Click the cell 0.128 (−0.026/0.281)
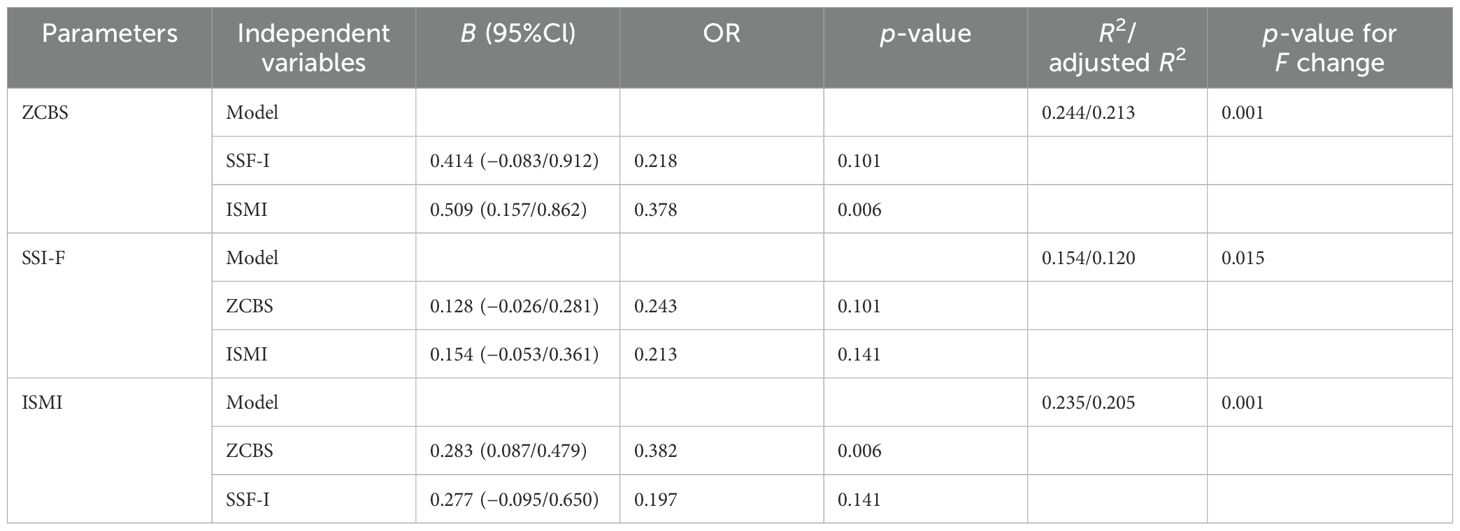 (x=513, y=305)
